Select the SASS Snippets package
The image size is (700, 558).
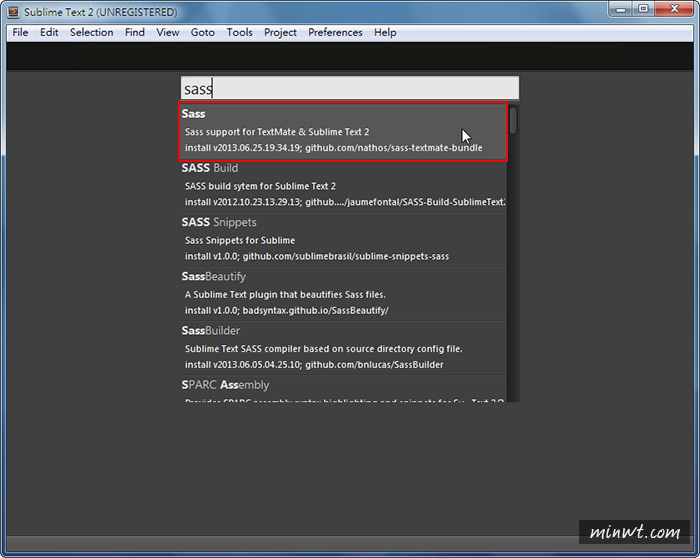tap(343, 240)
